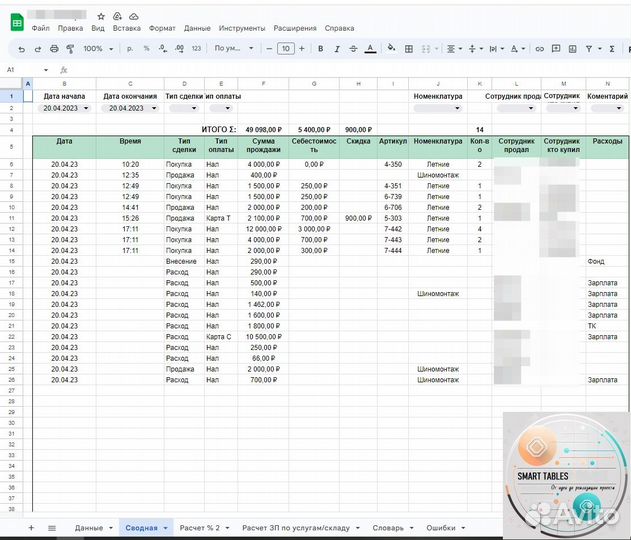Click the merge cells icon
The image size is (631, 540).
tap(426, 49)
